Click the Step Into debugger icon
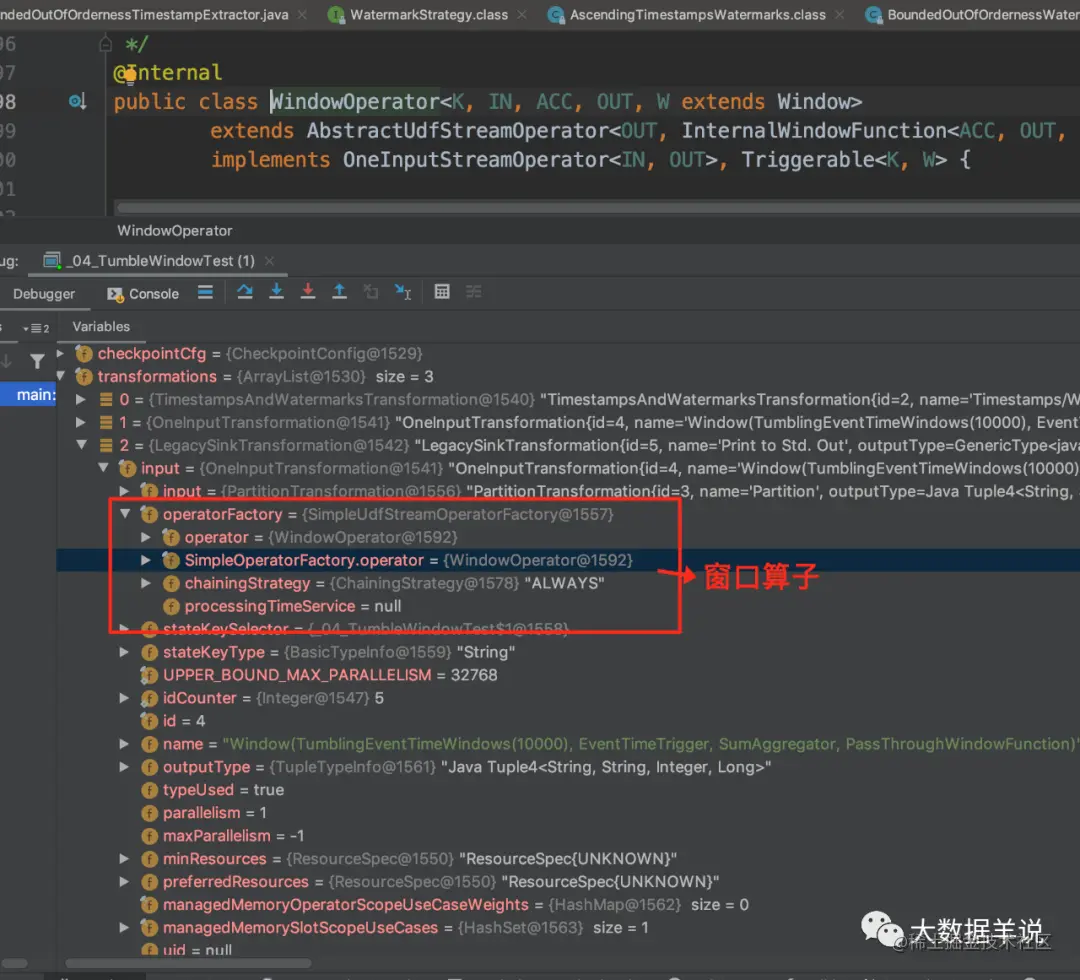Image resolution: width=1080 pixels, height=980 pixels. coord(276,292)
